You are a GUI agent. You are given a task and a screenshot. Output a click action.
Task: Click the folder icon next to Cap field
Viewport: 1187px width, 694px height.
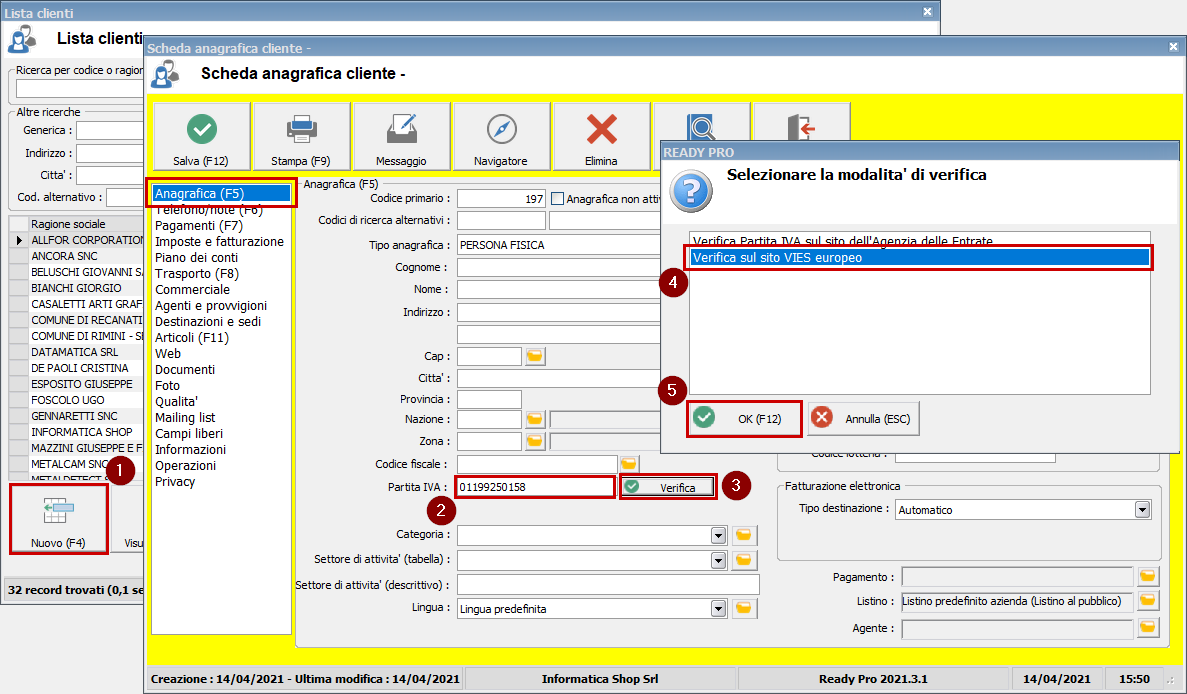pyautogui.click(x=535, y=356)
